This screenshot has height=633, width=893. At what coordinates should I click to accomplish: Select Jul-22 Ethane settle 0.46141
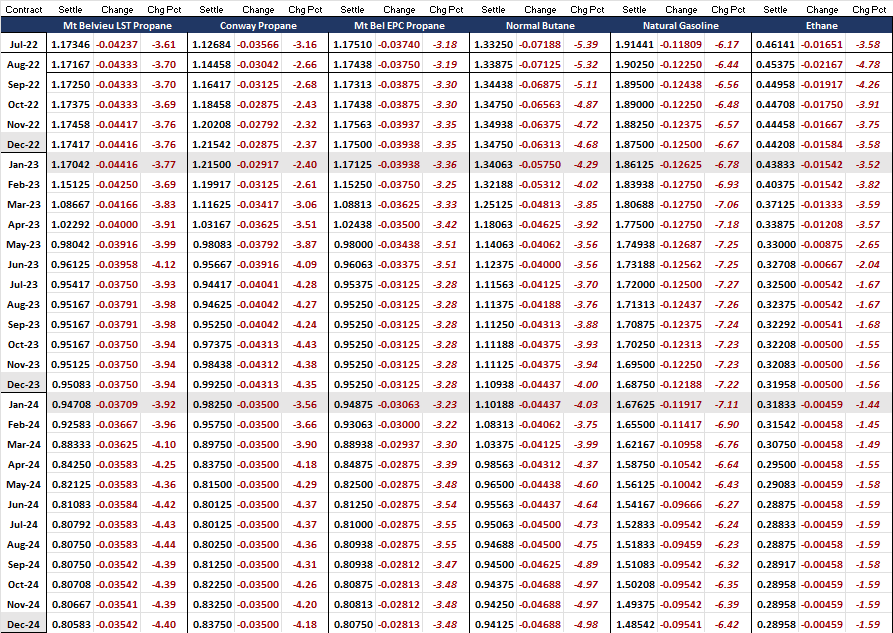pos(775,44)
